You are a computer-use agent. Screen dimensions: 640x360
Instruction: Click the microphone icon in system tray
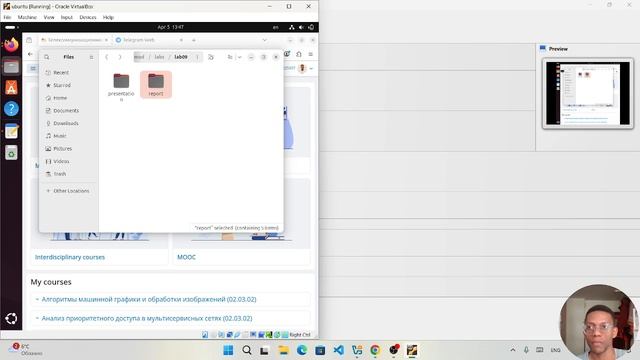click(526, 350)
